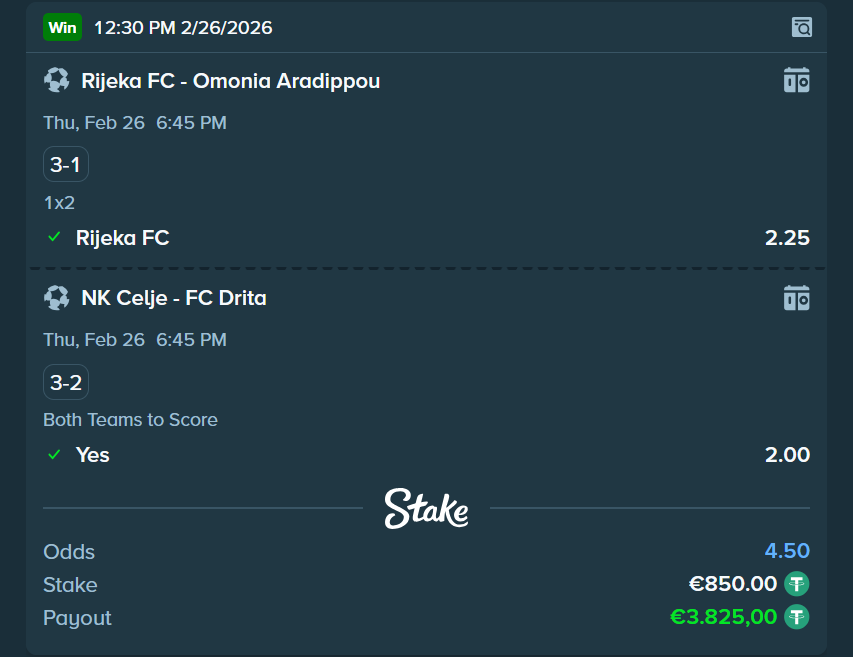Viewport: 853px width, 657px height.
Task: Select the 3-1 score badge
Action: tap(65, 163)
